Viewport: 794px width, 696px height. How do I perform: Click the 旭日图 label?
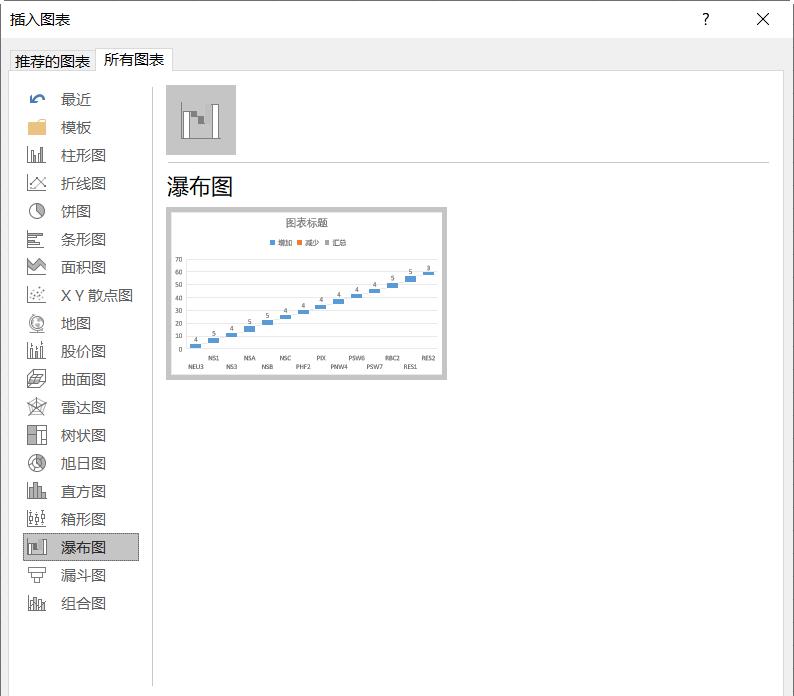pos(84,463)
